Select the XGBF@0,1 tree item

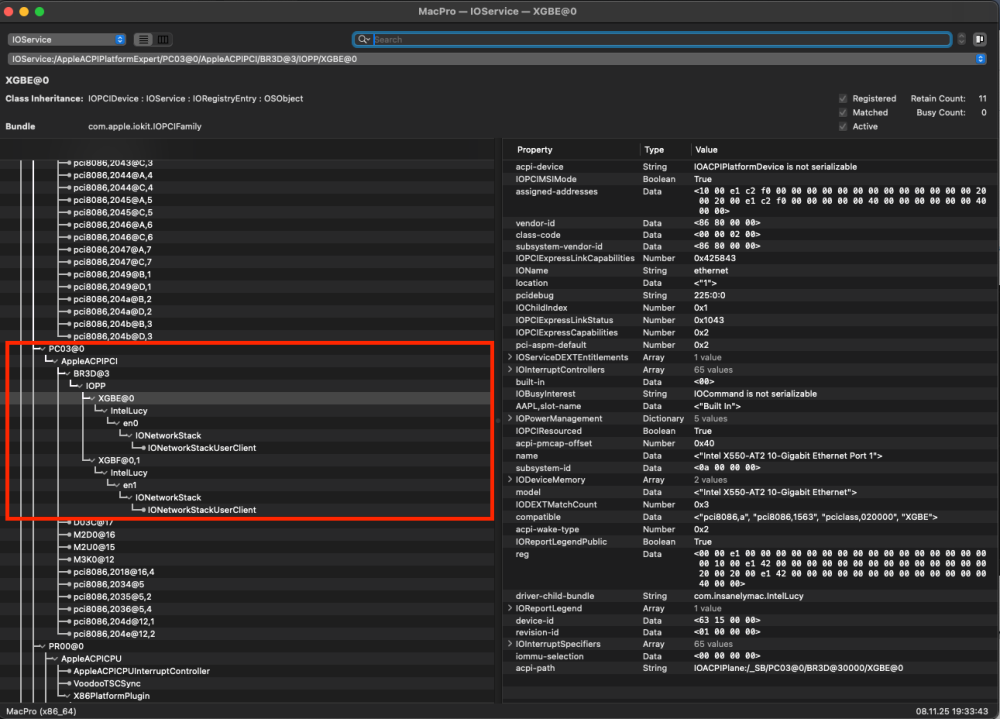119,461
